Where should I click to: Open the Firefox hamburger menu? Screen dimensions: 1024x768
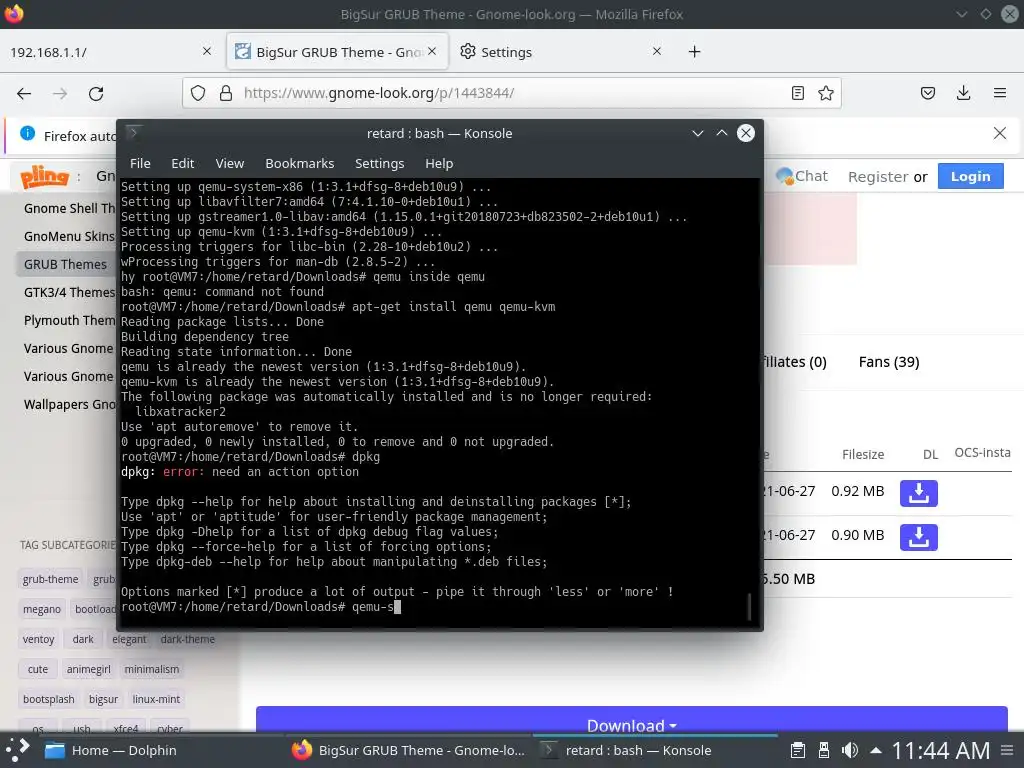[x=1000, y=93]
